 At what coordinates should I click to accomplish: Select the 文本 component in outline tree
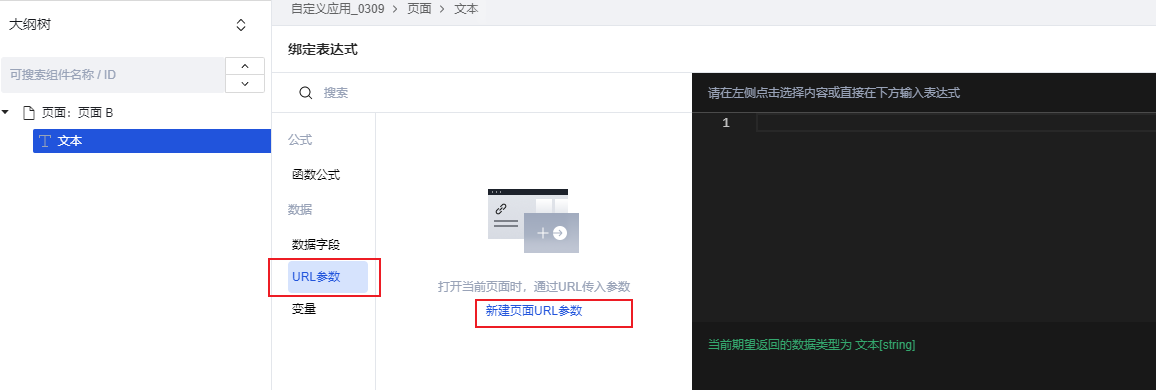click(152, 141)
